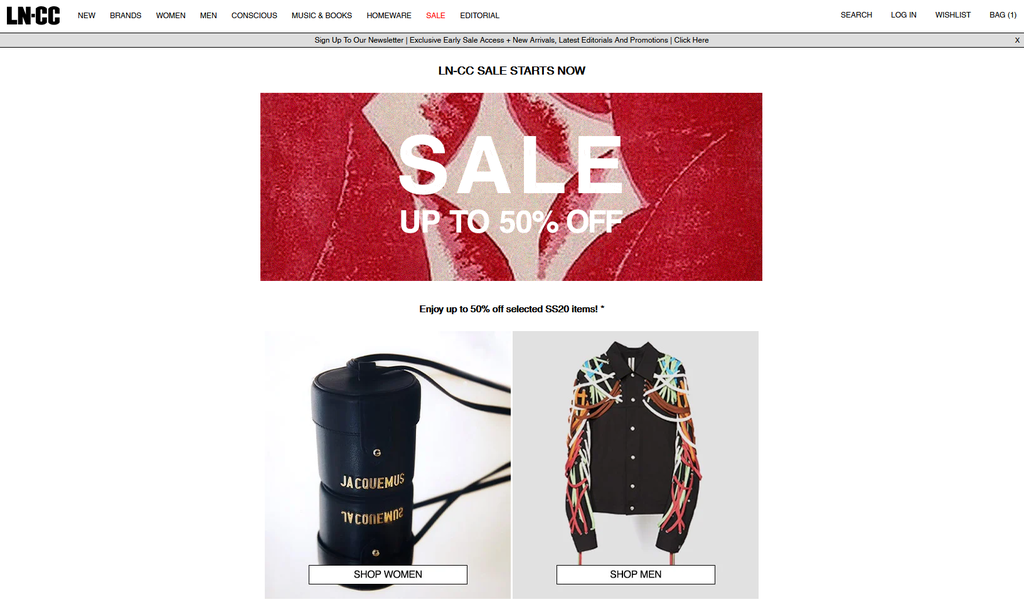Open the EDITORIAL section
Viewport: 1024px width, 602px height.
pyautogui.click(x=479, y=16)
